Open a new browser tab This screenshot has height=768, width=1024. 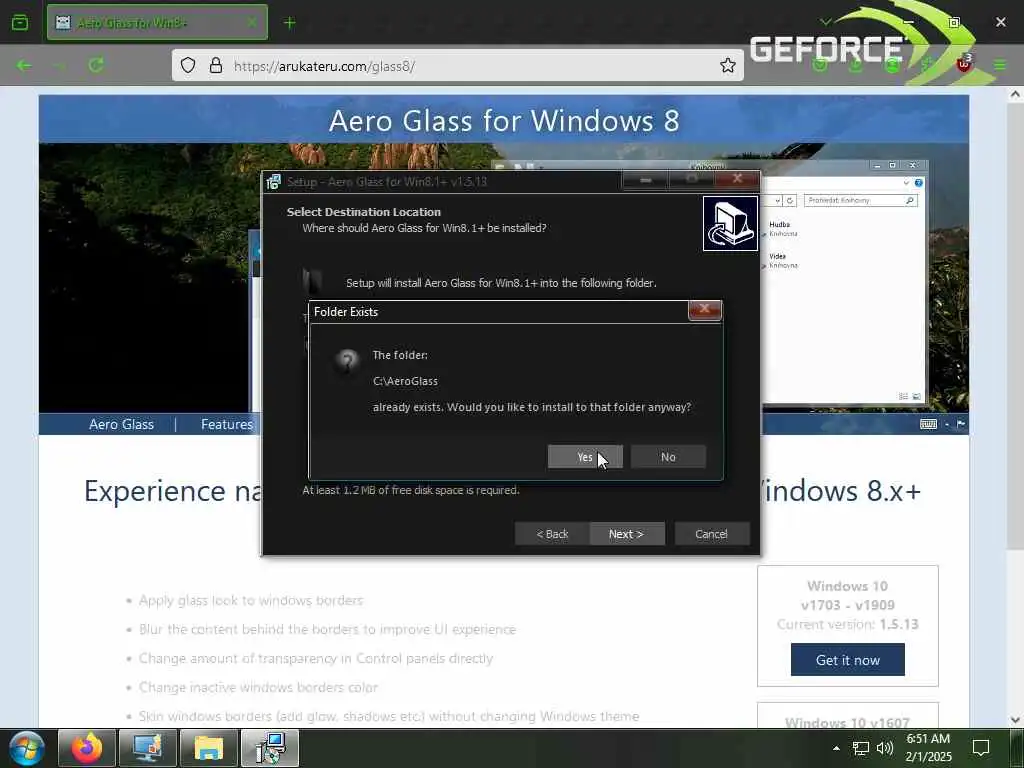[x=290, y=23]
